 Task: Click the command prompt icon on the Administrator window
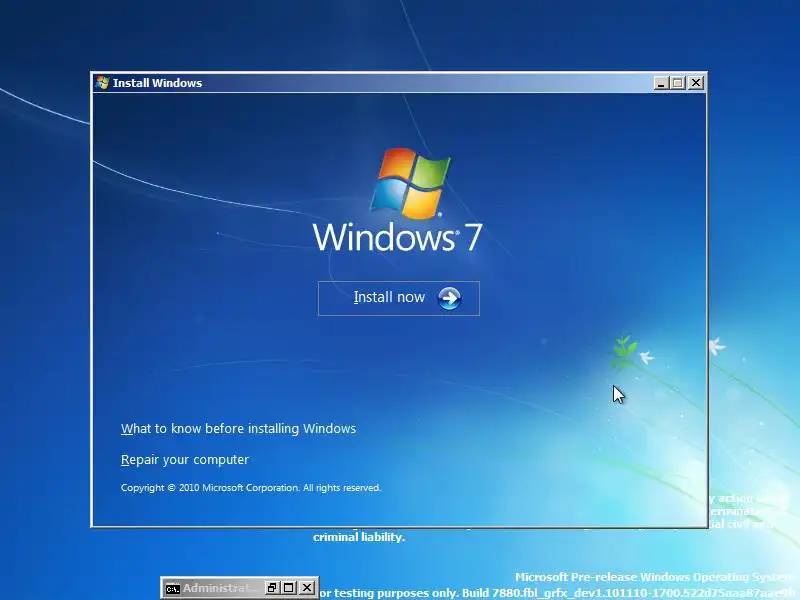172,588
